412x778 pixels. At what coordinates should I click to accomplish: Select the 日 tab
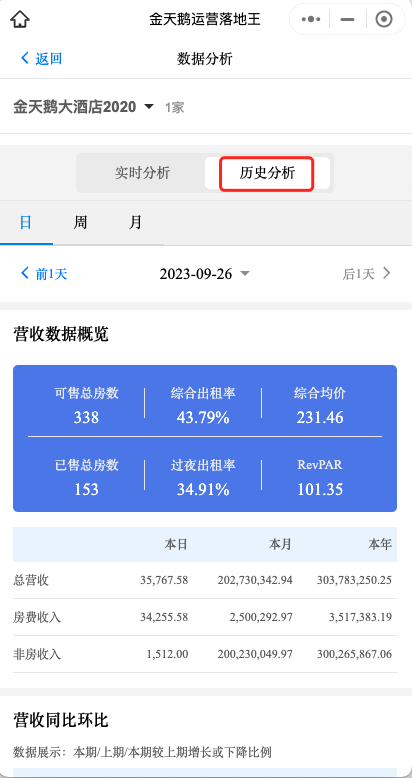tap(26, 222)
